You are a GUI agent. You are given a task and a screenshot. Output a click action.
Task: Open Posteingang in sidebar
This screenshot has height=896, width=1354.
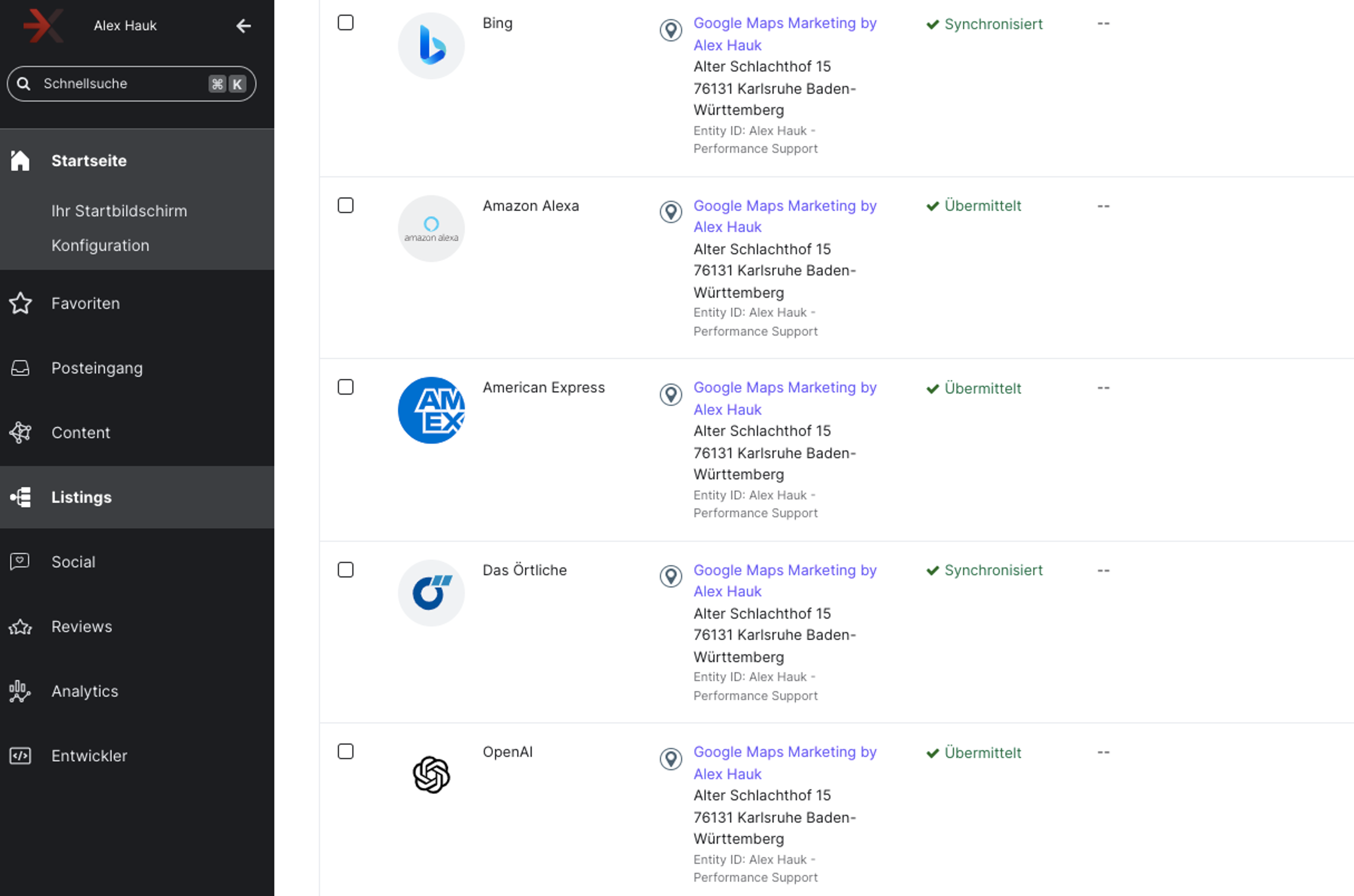[x=137, y=368]
